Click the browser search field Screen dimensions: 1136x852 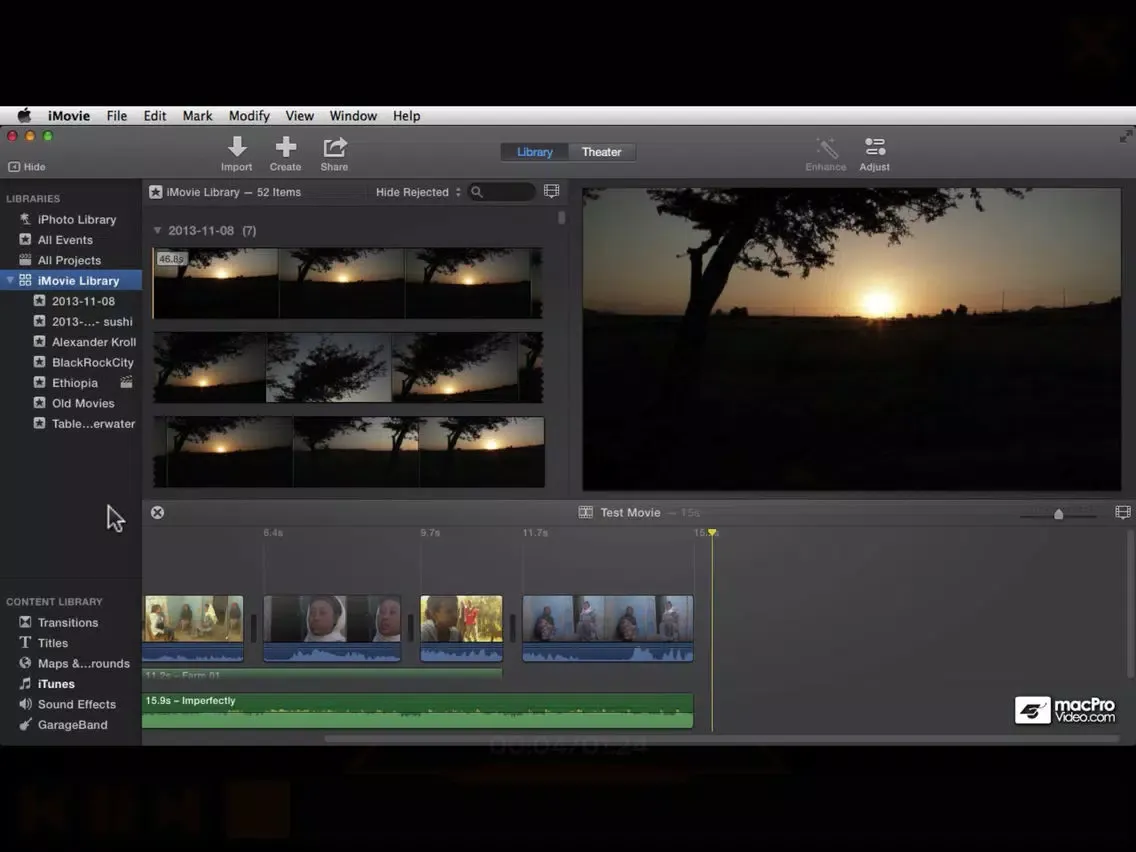click(x=502, y=192)
